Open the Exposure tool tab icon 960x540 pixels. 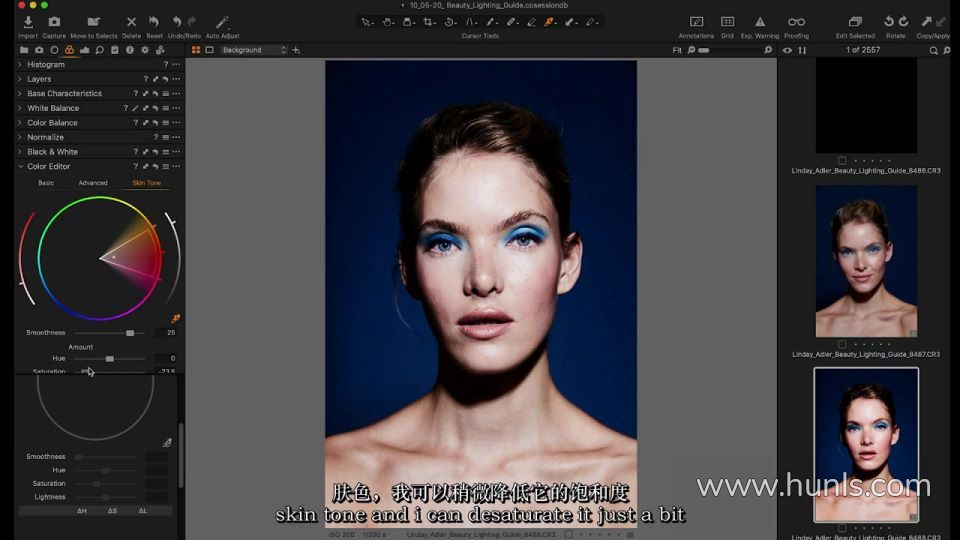point(84,50)
